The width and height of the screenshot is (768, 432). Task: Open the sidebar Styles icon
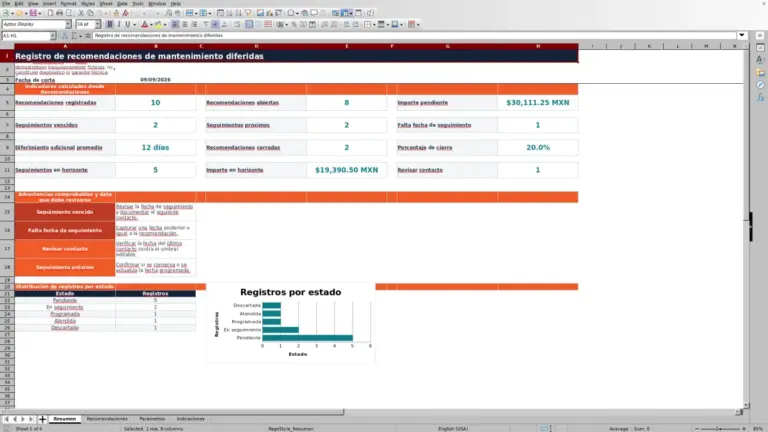760,60
